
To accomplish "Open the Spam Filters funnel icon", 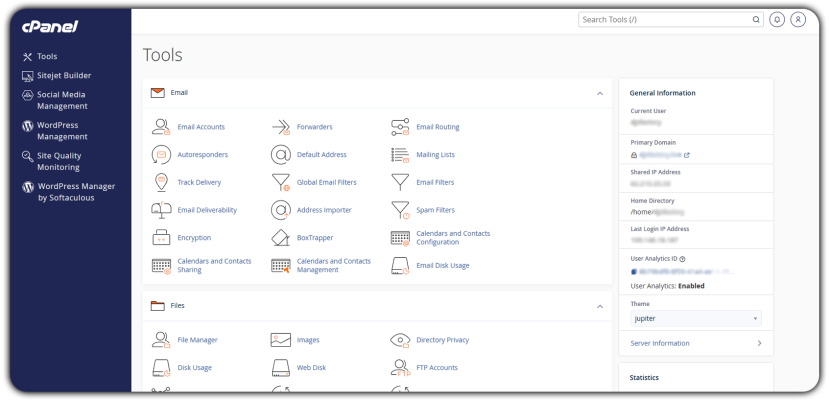I will (400, 210).
